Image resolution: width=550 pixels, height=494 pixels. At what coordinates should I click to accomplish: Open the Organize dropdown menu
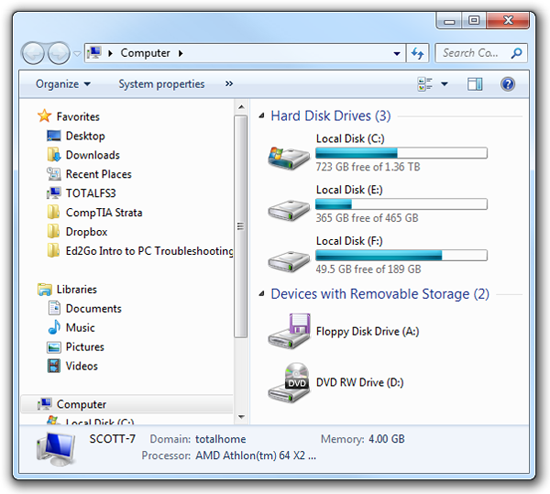pyautogui.click(x=63, y=84)
